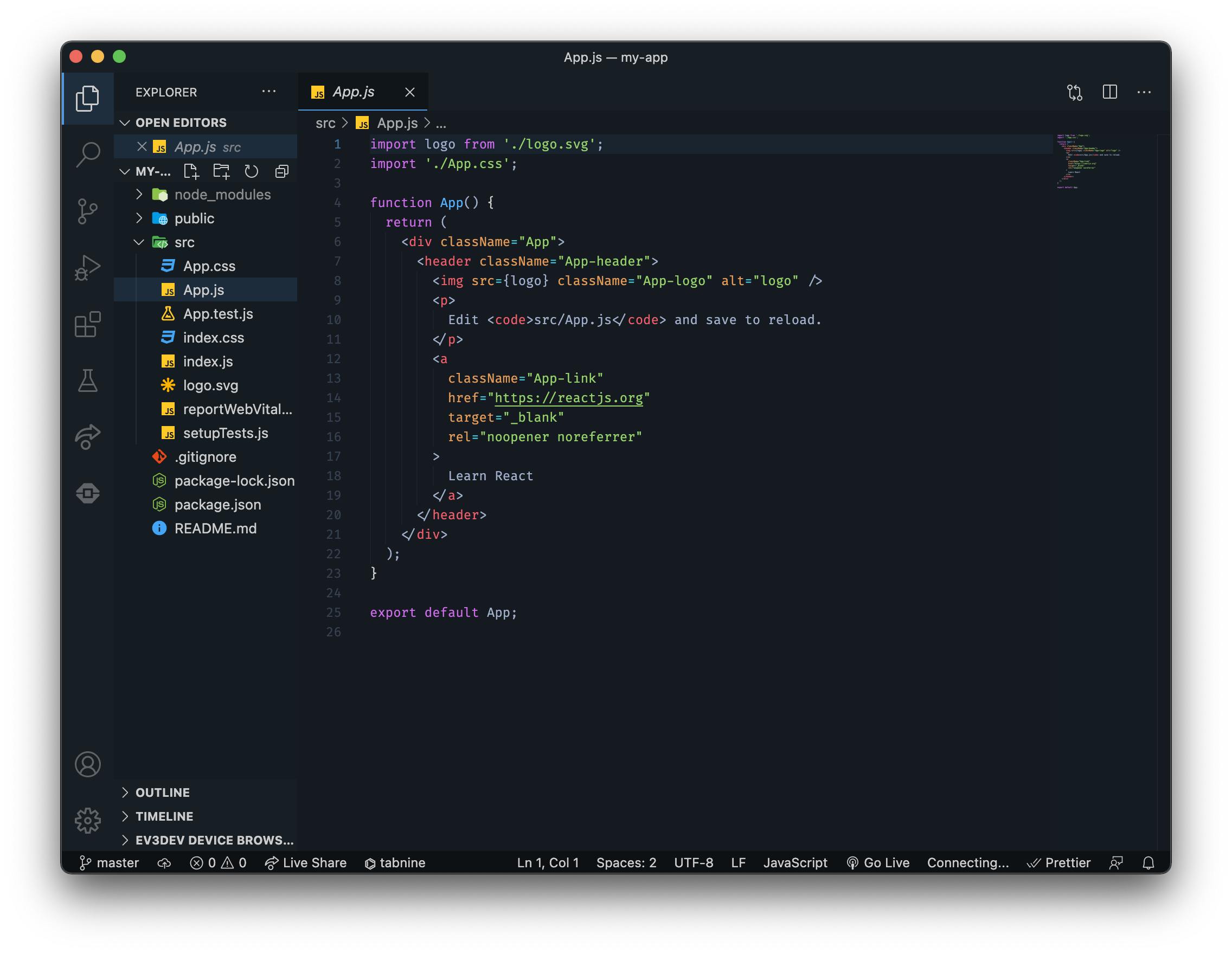Collapse the src folder
Viewport: 1232px width, 954px height.
coord(184,242)
